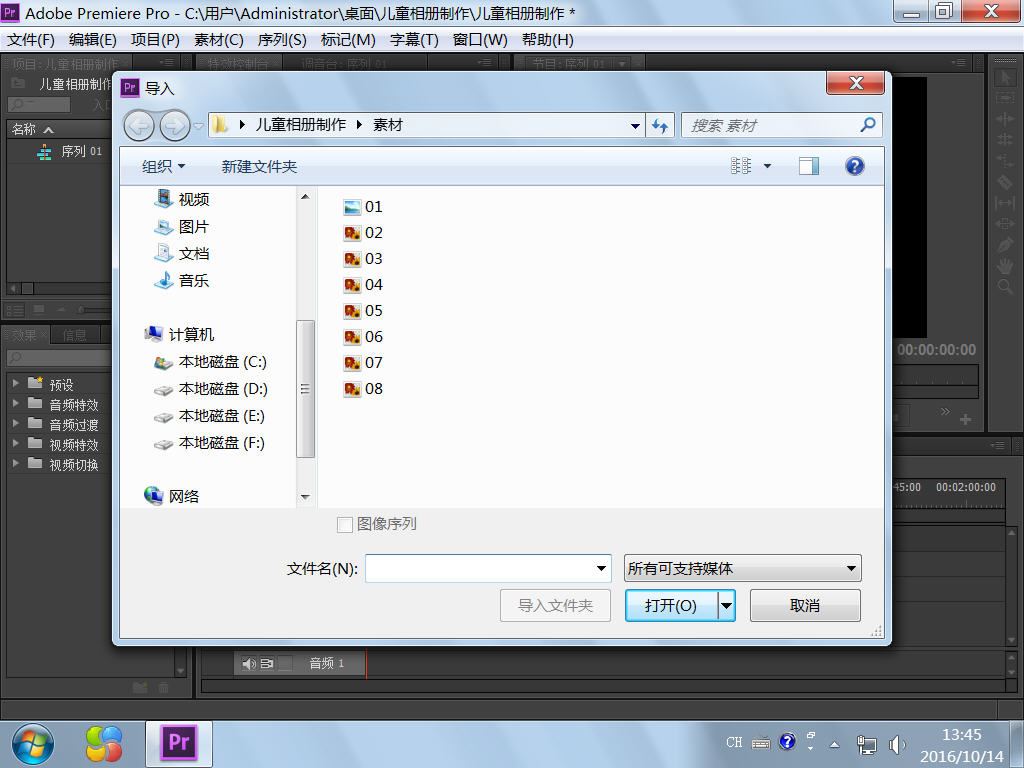Expand the address bar history dropdown
The height and width of the screenshot is (768, 1024).
pyautogui.click(x=635, y=125)
